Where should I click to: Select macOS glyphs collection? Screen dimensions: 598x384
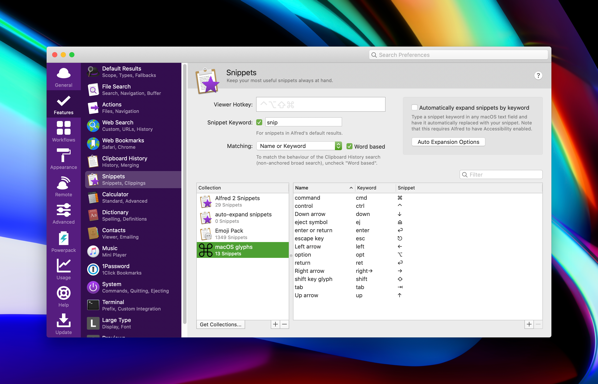tap(243, 250)
